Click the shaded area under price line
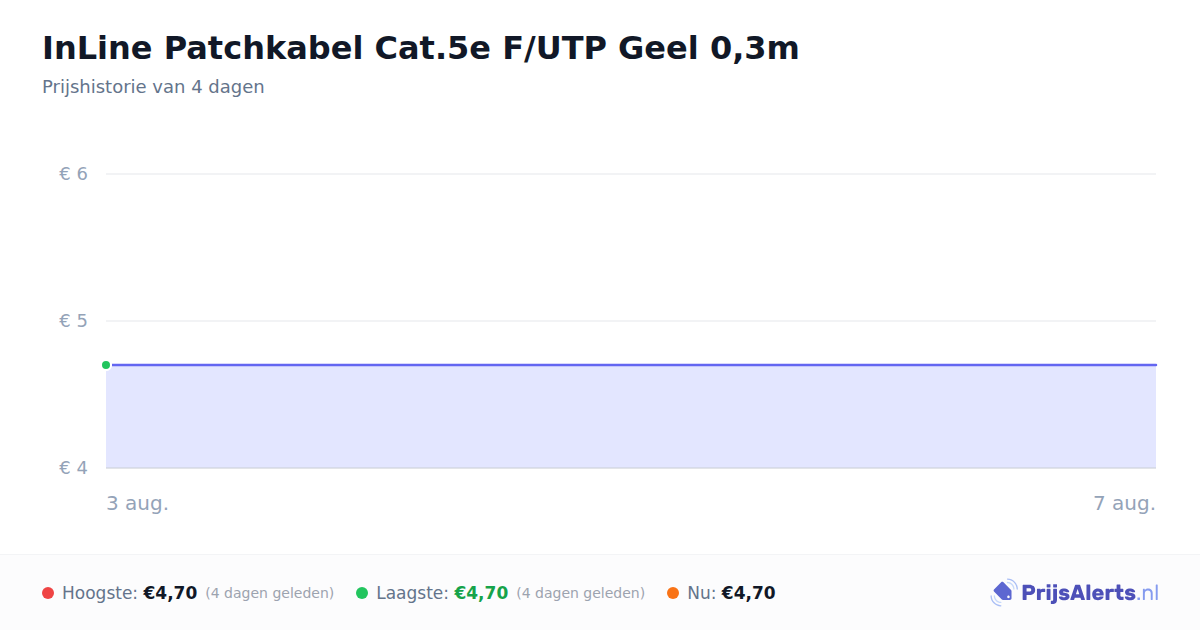The image size is (1200, 630). coord(631,417)
